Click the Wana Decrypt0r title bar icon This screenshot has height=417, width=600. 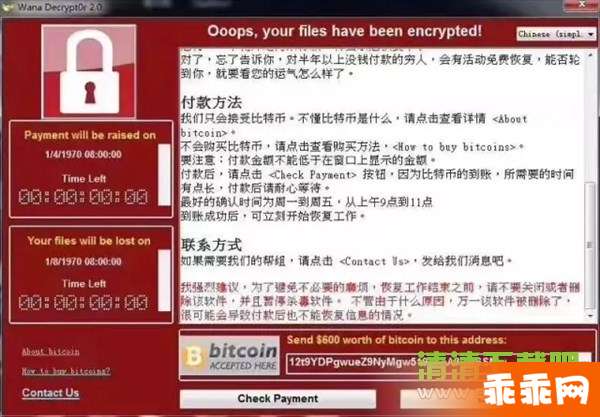pos(8,7)
